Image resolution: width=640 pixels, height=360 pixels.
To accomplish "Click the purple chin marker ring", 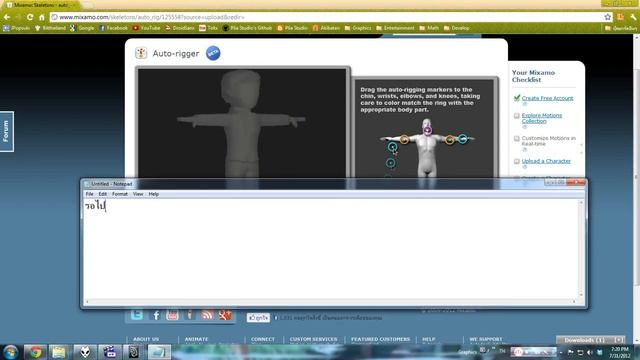I will [x=427, y=131].
